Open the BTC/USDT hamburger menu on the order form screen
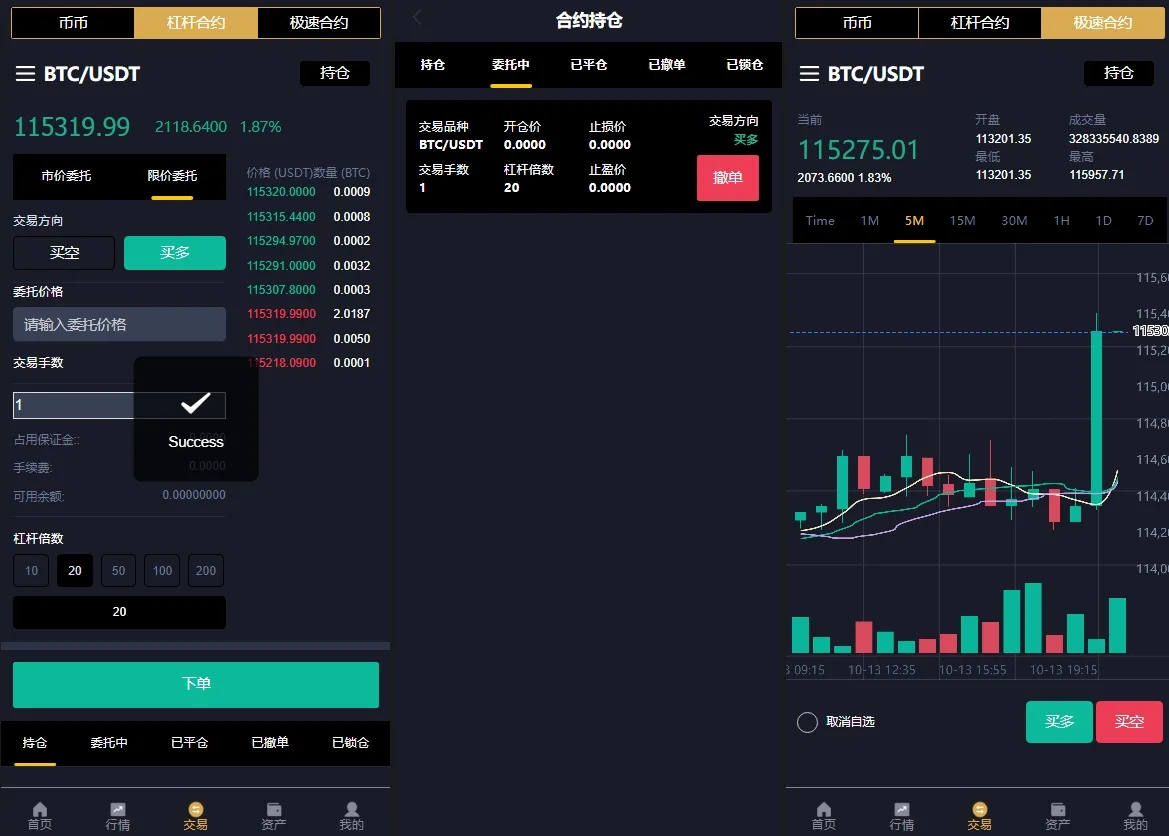The width and height of the screenshot is (1169, 836). click(25, 74)
